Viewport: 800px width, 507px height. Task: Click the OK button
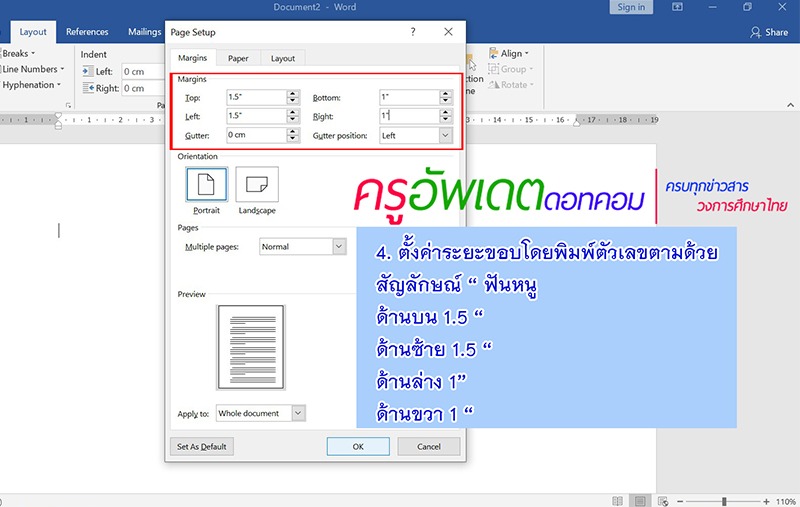coord(358,446)
